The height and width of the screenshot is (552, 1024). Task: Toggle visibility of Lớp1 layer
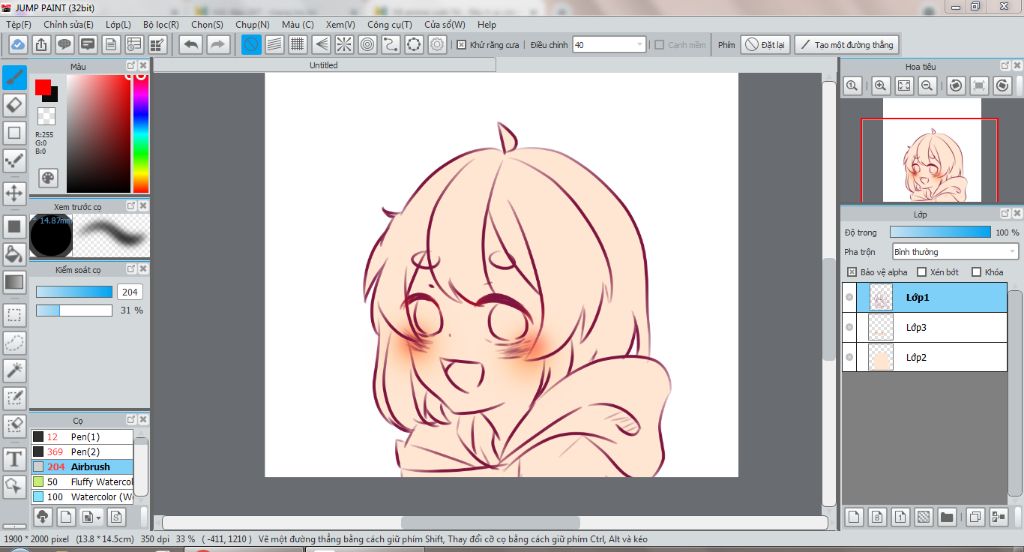pos(849,297)
